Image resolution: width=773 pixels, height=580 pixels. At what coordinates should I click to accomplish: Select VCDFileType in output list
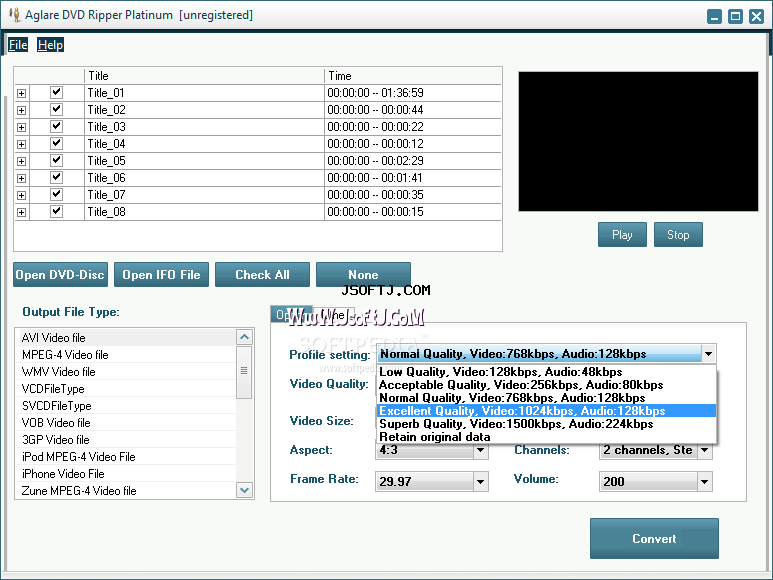click(x=126, y=389)
